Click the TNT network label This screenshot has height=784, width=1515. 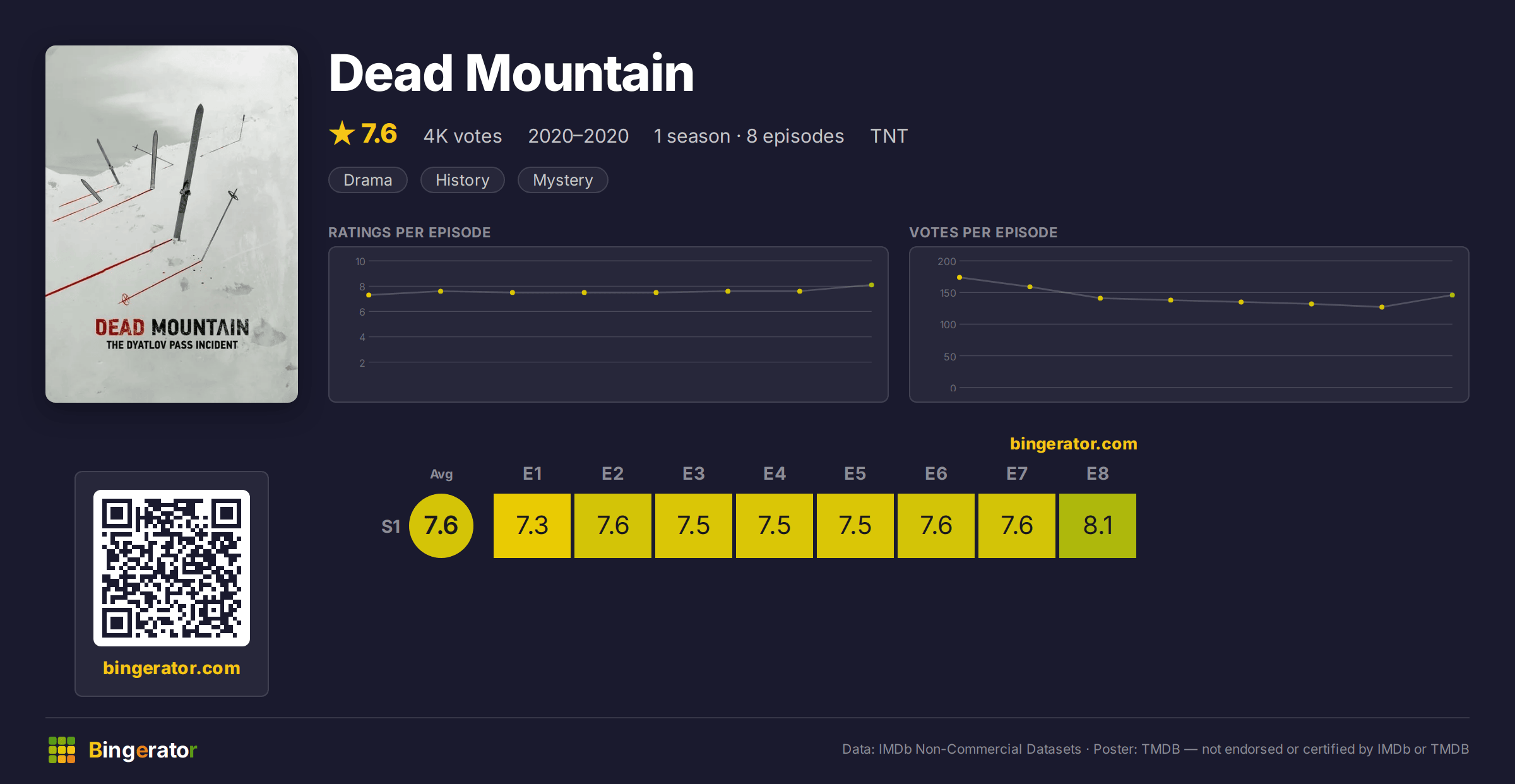point(889,136)
